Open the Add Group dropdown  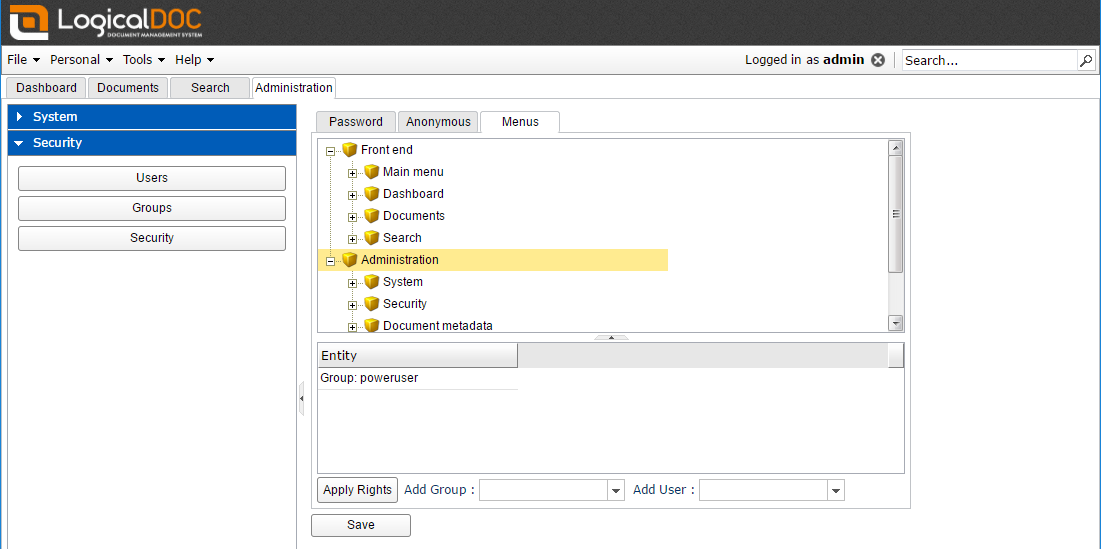pyautogui.click(x=616, y=490)
